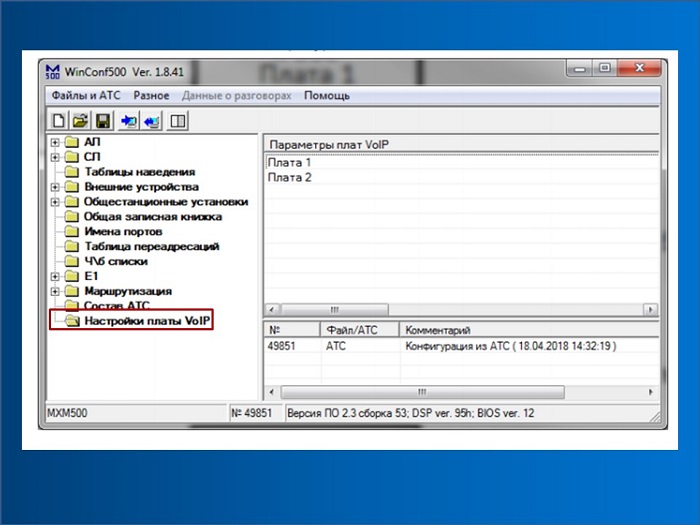Read configuration from the ATS arrow icon
This screenshot has width=700, height=525.
pyautogui.click(x=152, y=121)
